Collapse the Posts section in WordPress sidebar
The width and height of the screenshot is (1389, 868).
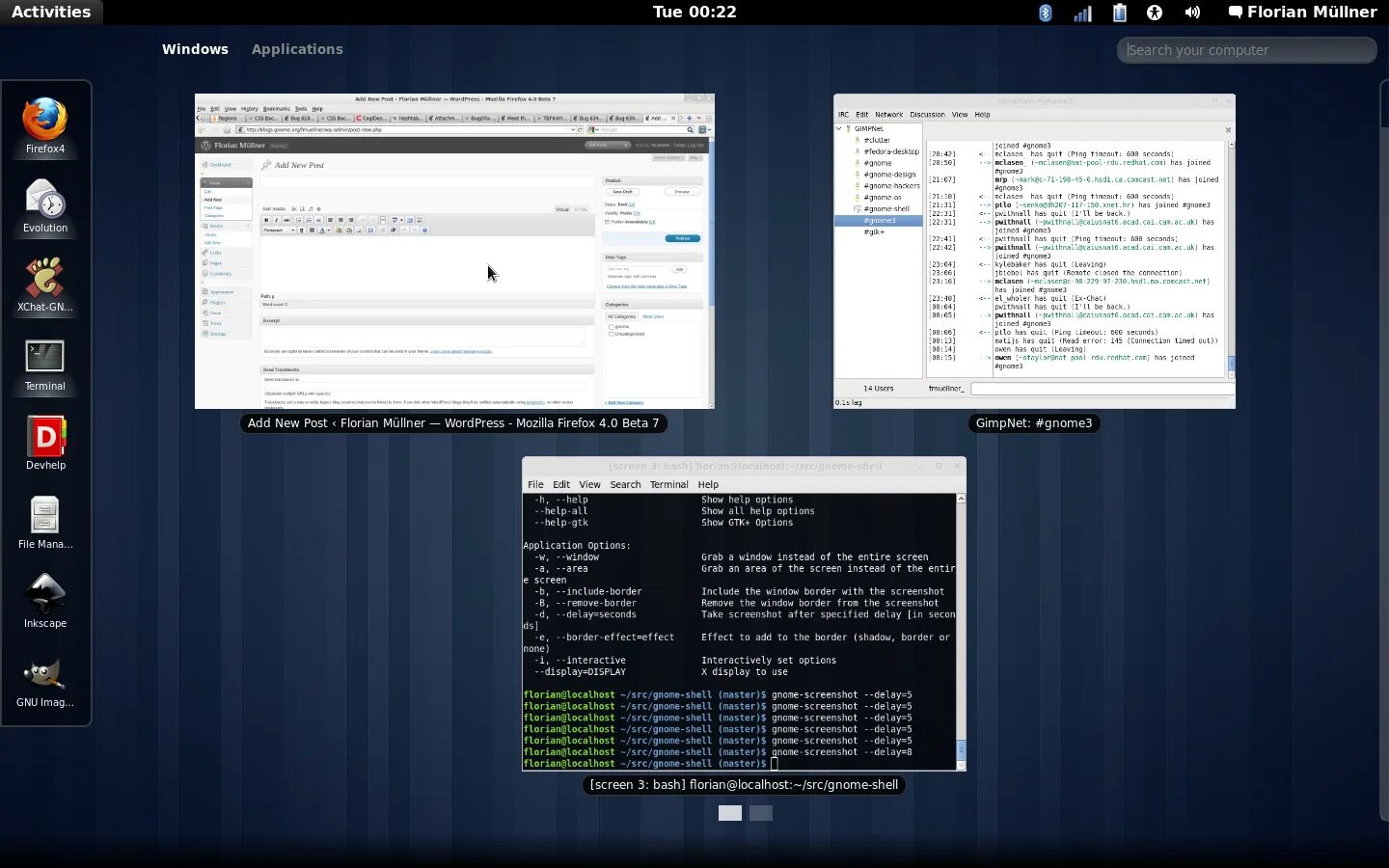[248, 182]
